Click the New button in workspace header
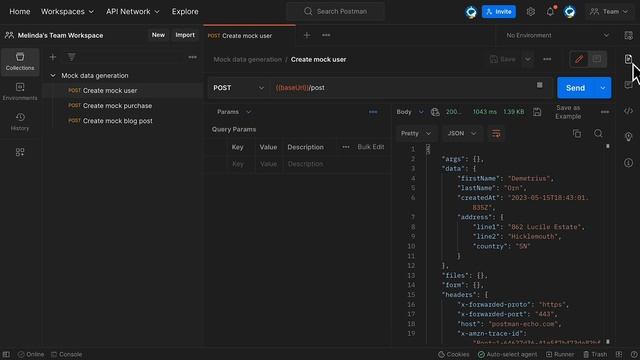 158,35
